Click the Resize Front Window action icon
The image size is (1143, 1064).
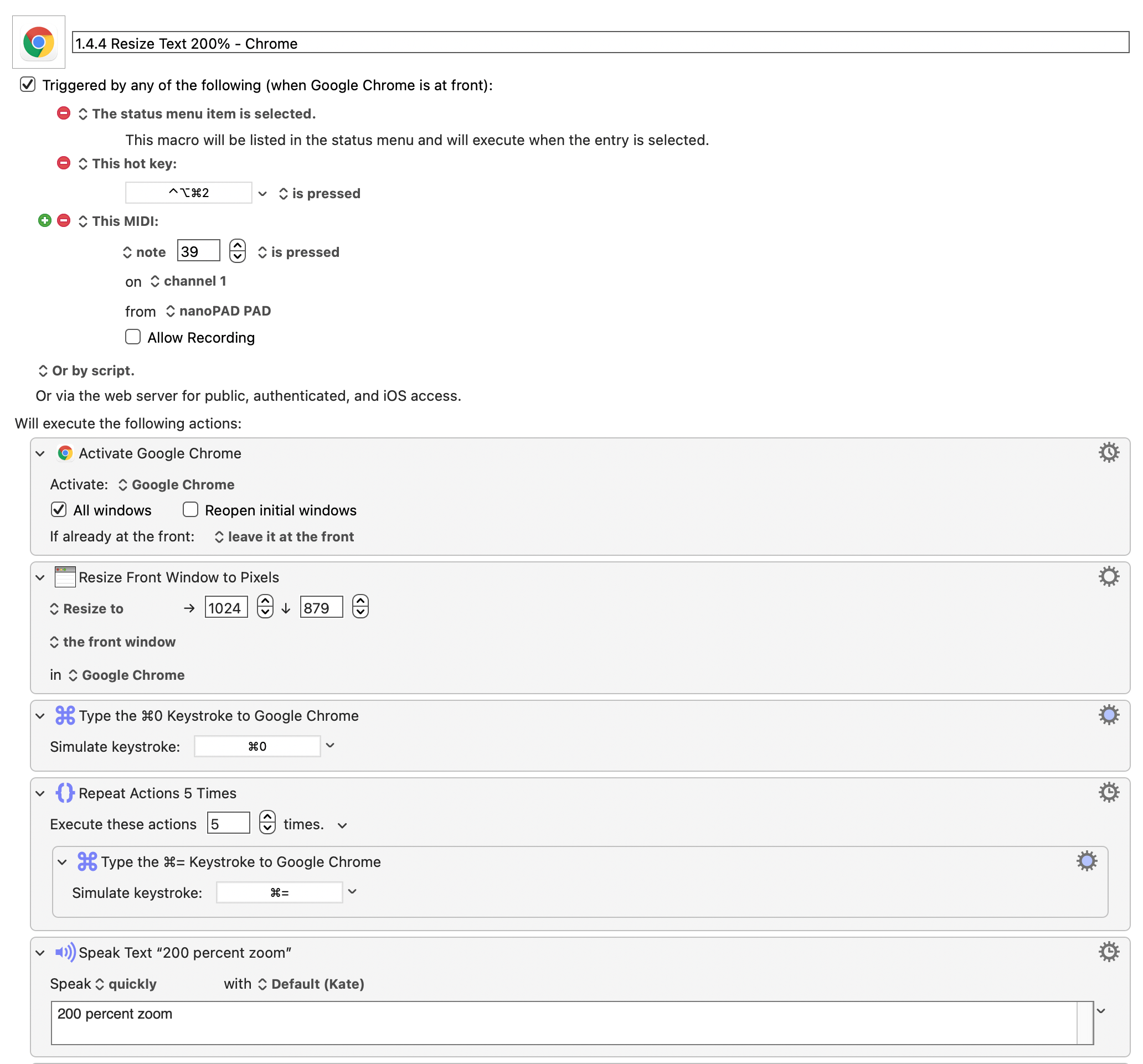65,577
